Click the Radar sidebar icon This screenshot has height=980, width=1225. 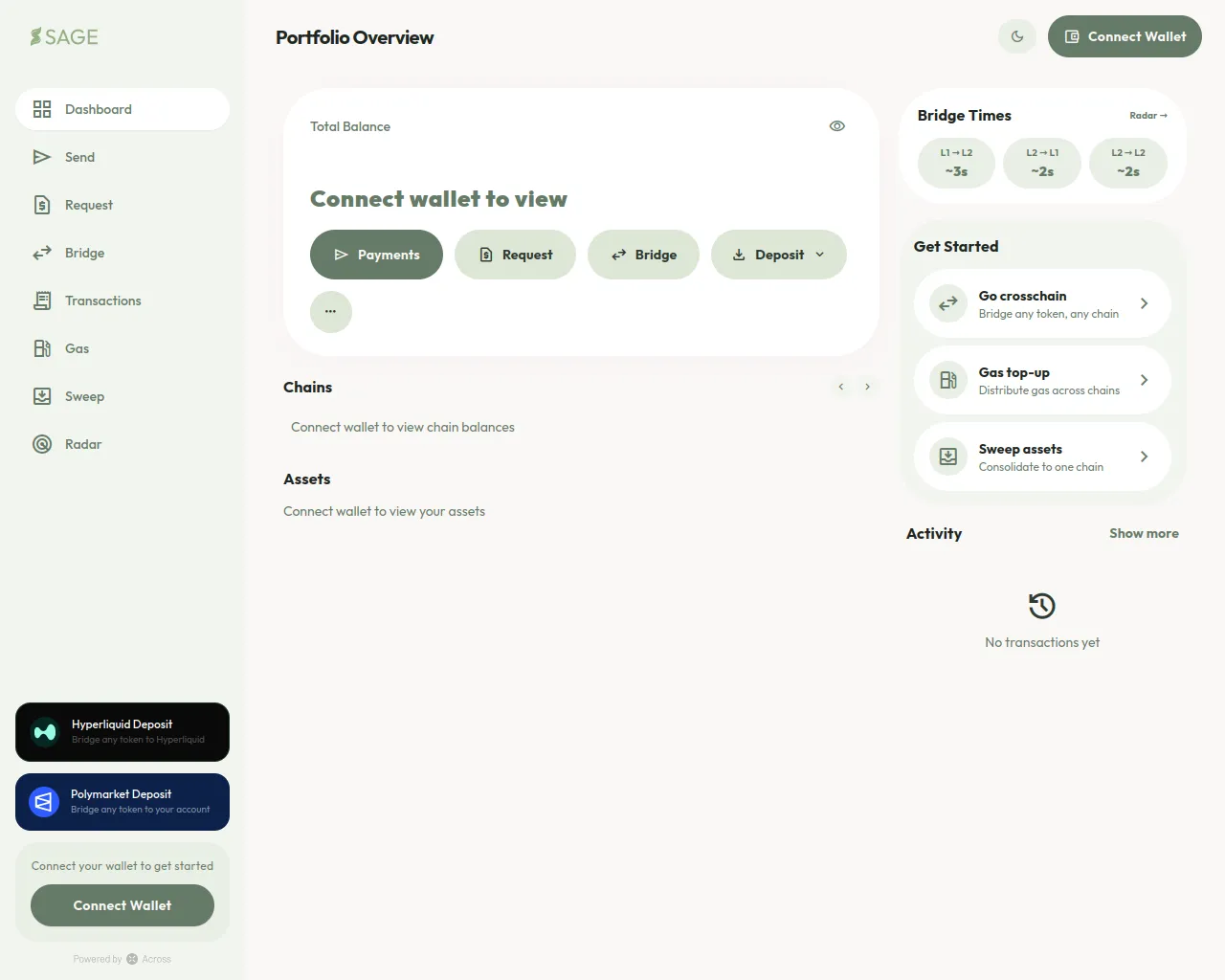(x=42, y=444)
